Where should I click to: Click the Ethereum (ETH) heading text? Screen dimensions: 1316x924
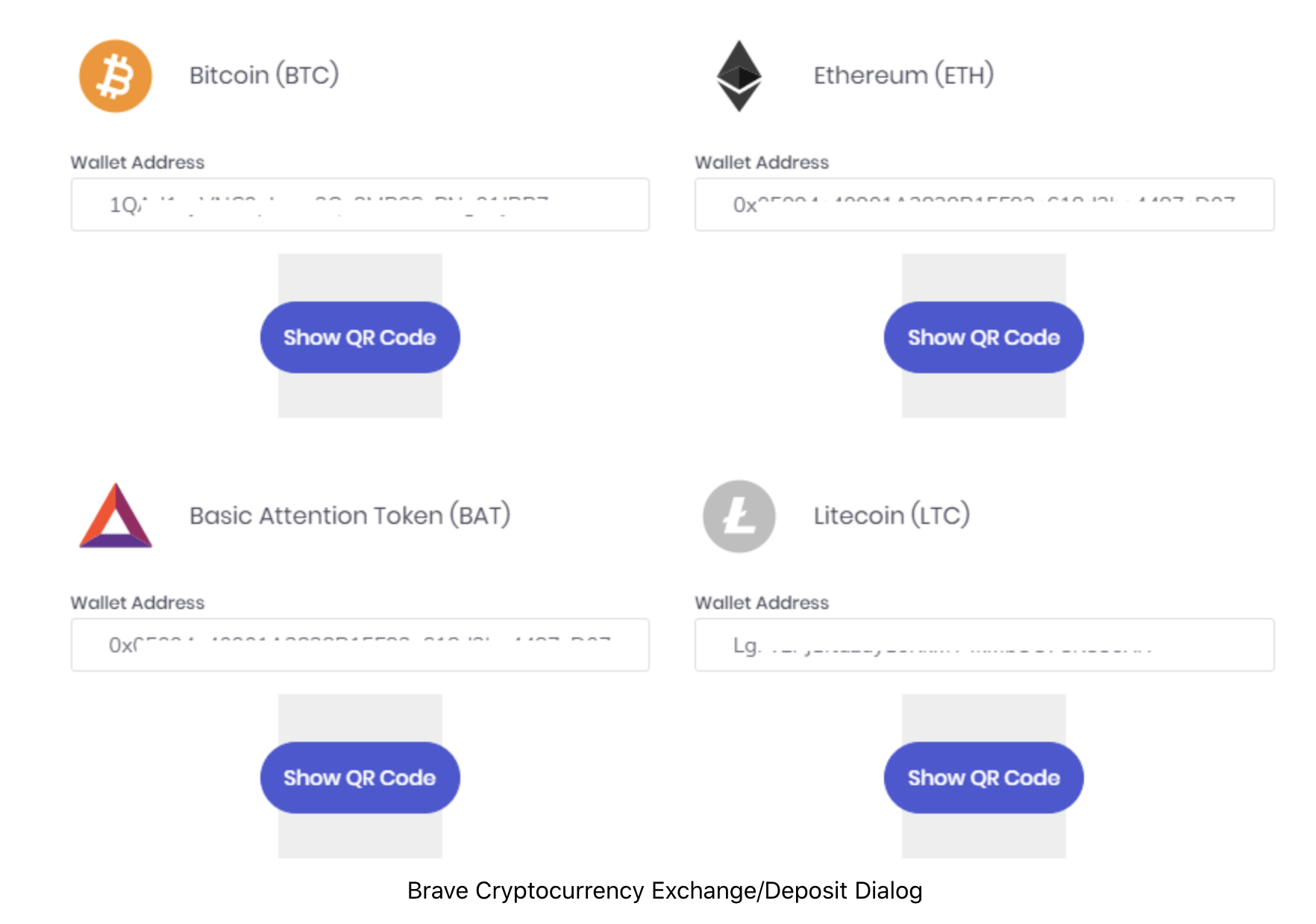click(903, 75)
